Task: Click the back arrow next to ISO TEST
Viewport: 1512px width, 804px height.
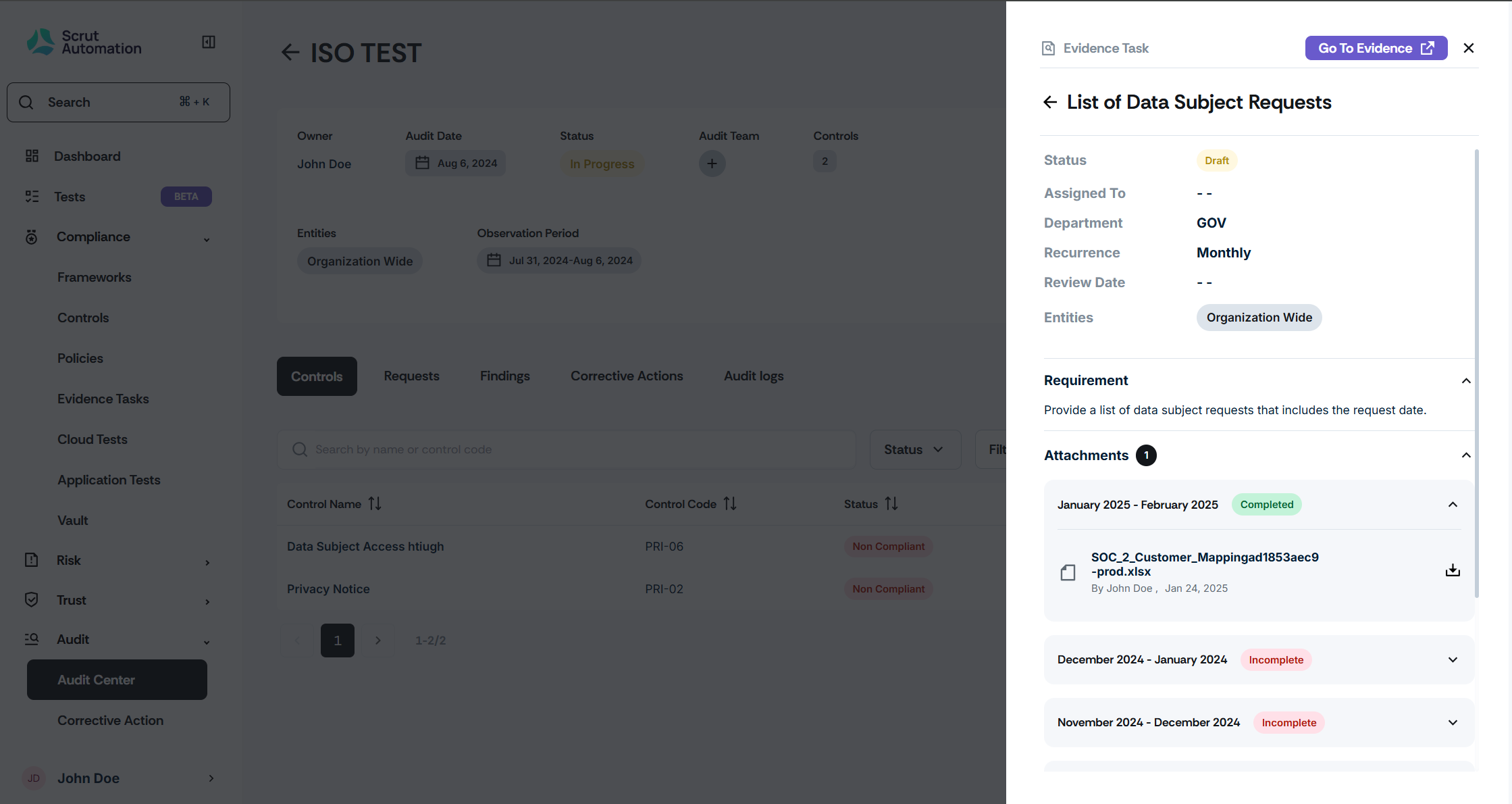Action: click(290, 53)
